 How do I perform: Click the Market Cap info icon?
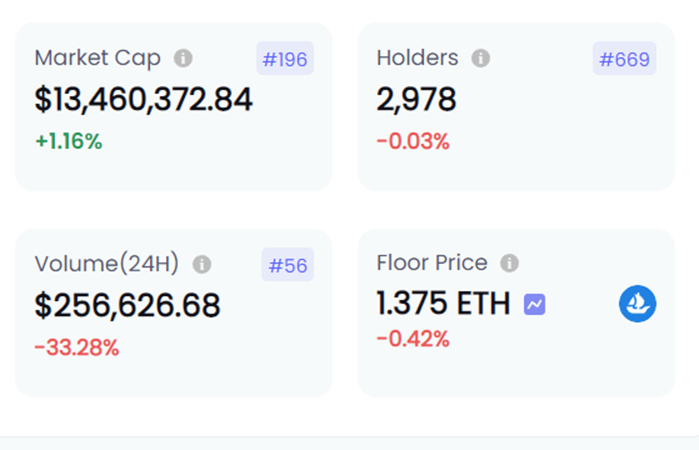coord(183,58)
